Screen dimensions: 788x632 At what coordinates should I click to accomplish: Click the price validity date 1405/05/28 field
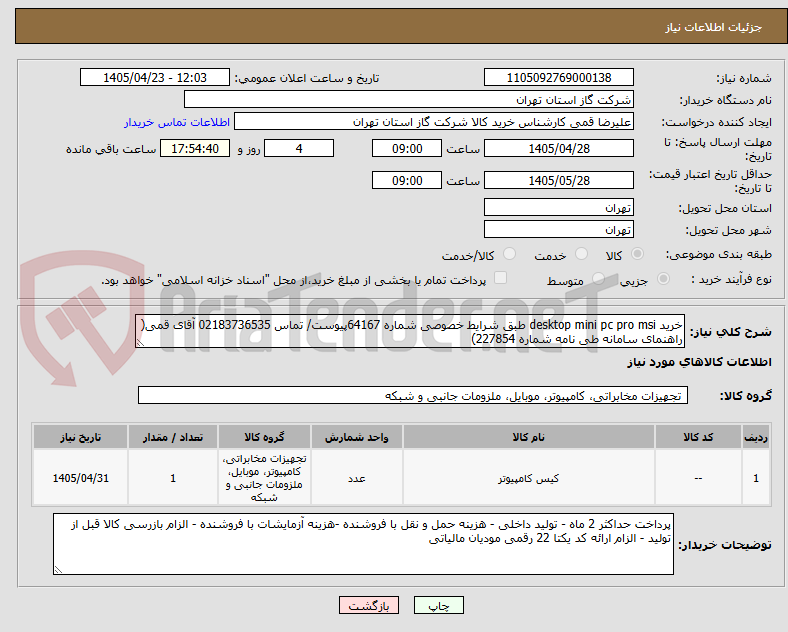tap(558, 180)
